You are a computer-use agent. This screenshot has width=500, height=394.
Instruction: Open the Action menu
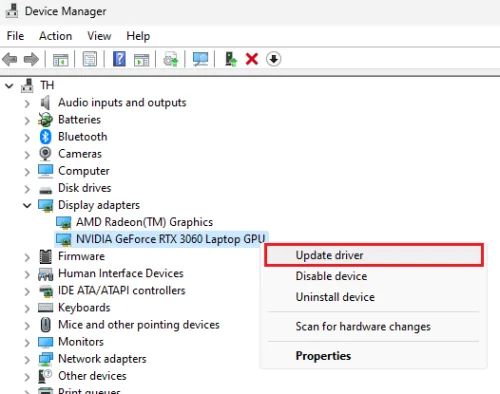[x=56, y=36]
